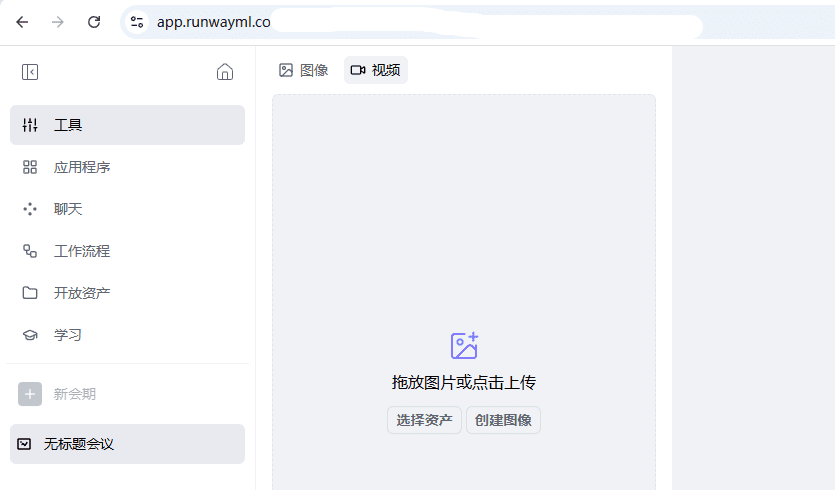
Task: Click the 工作流程 node icon
Action: pyautogui.click(x=30, y=251)
